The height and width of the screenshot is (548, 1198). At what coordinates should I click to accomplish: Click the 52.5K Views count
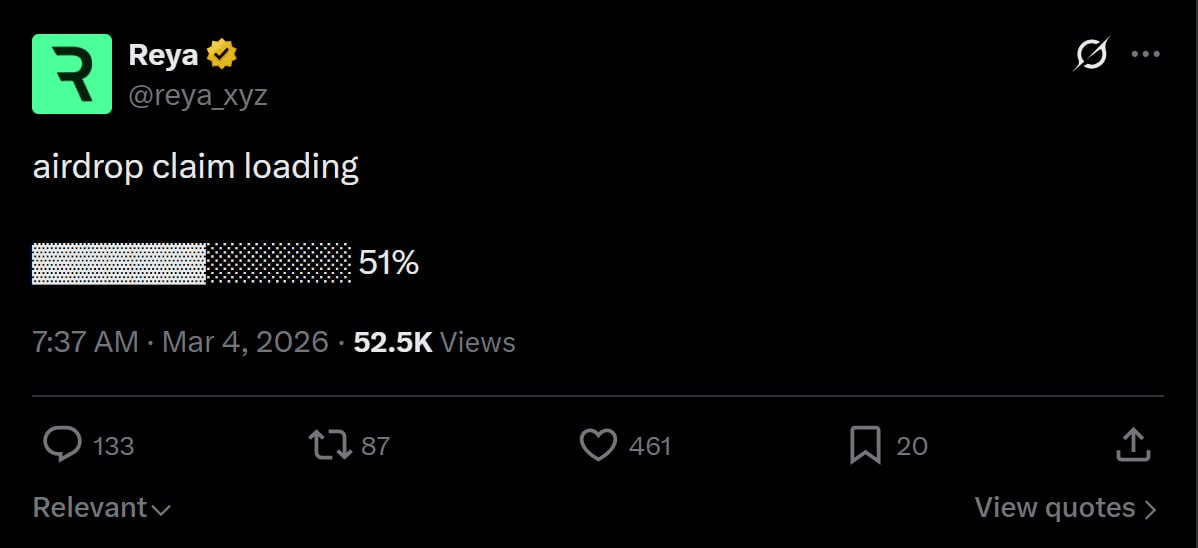(434, 342)
